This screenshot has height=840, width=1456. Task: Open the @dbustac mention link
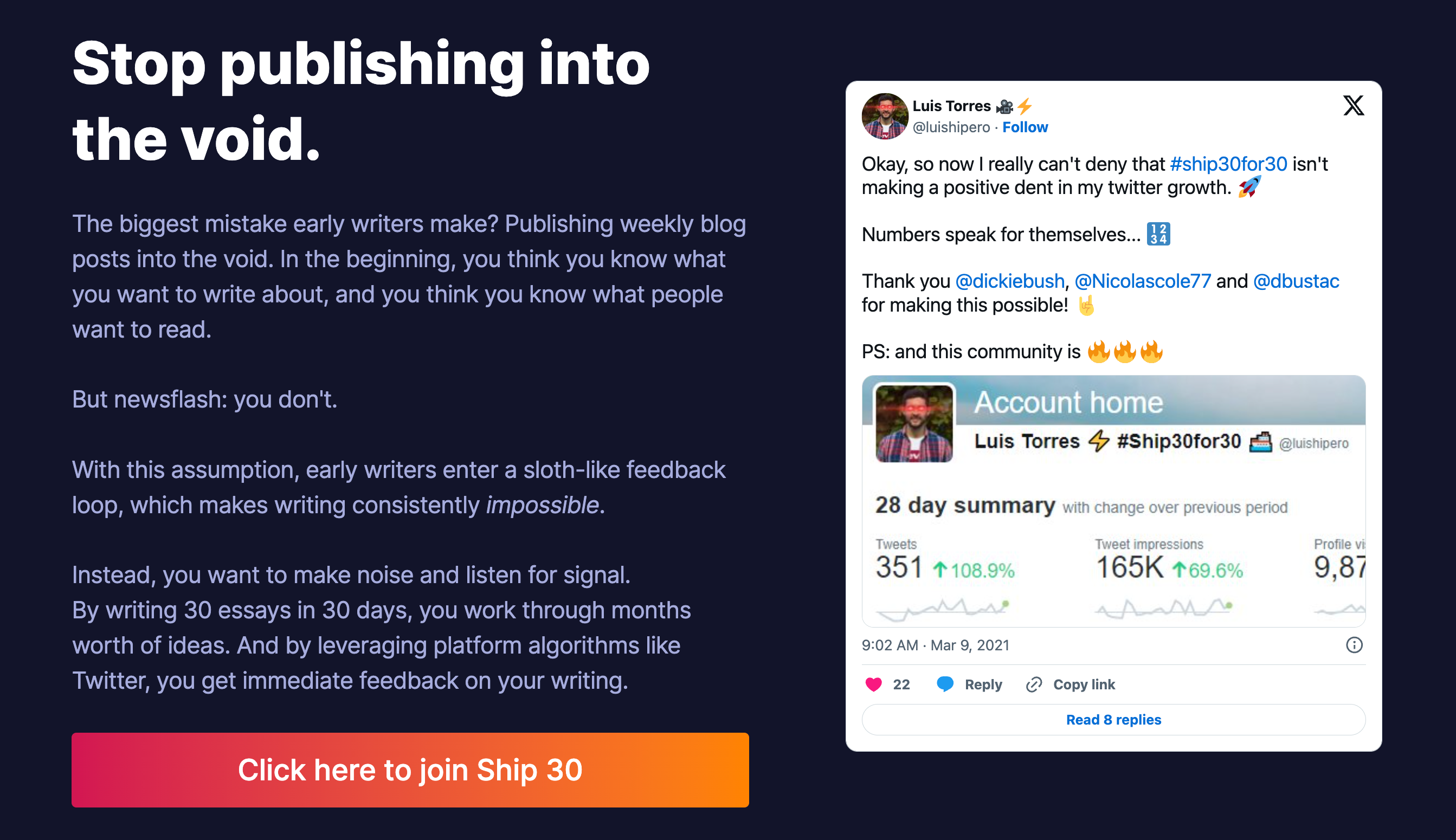1296,281
